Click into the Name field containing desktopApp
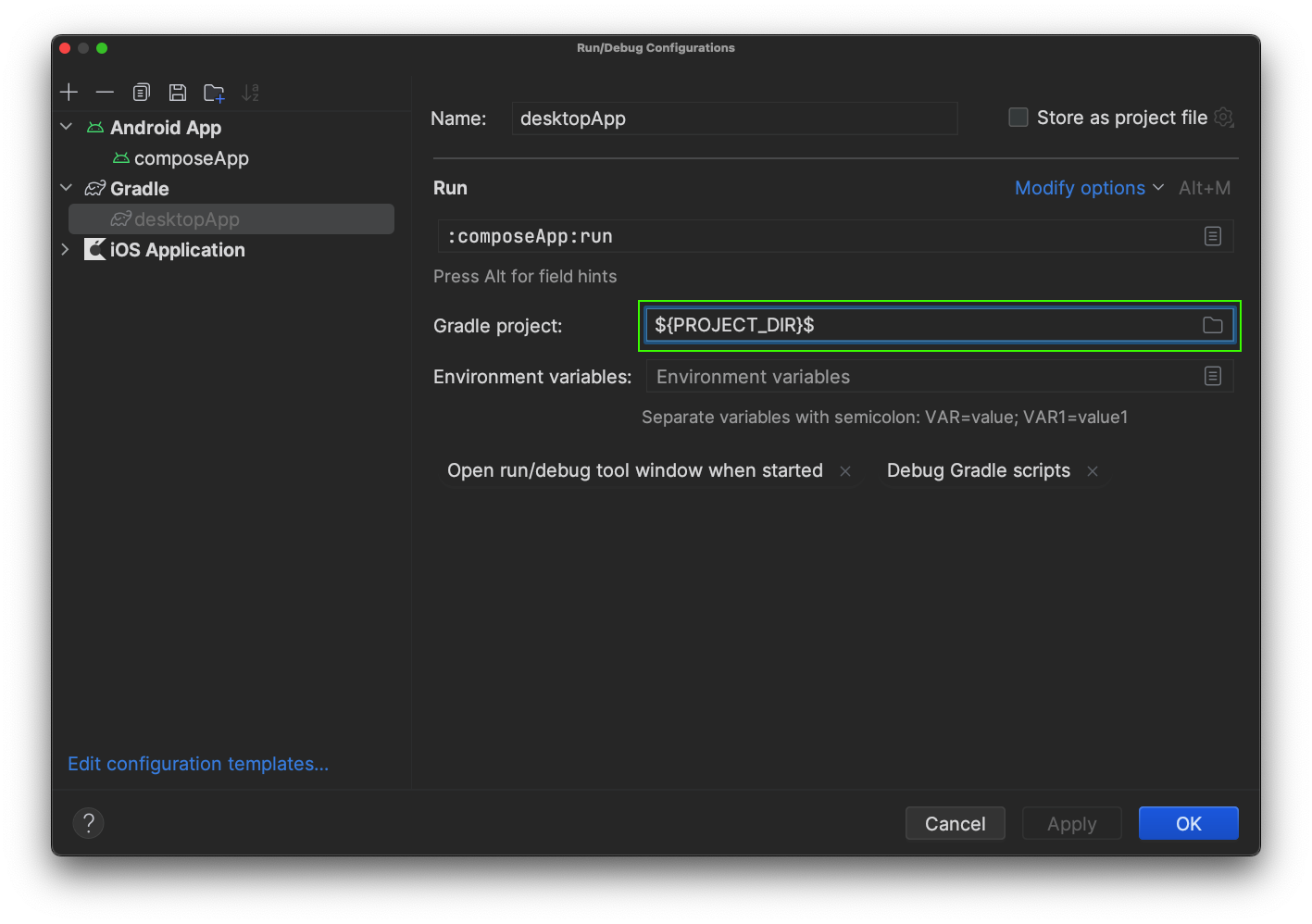The width and height of the screenshot is (1312, 924). coord(734,119)
